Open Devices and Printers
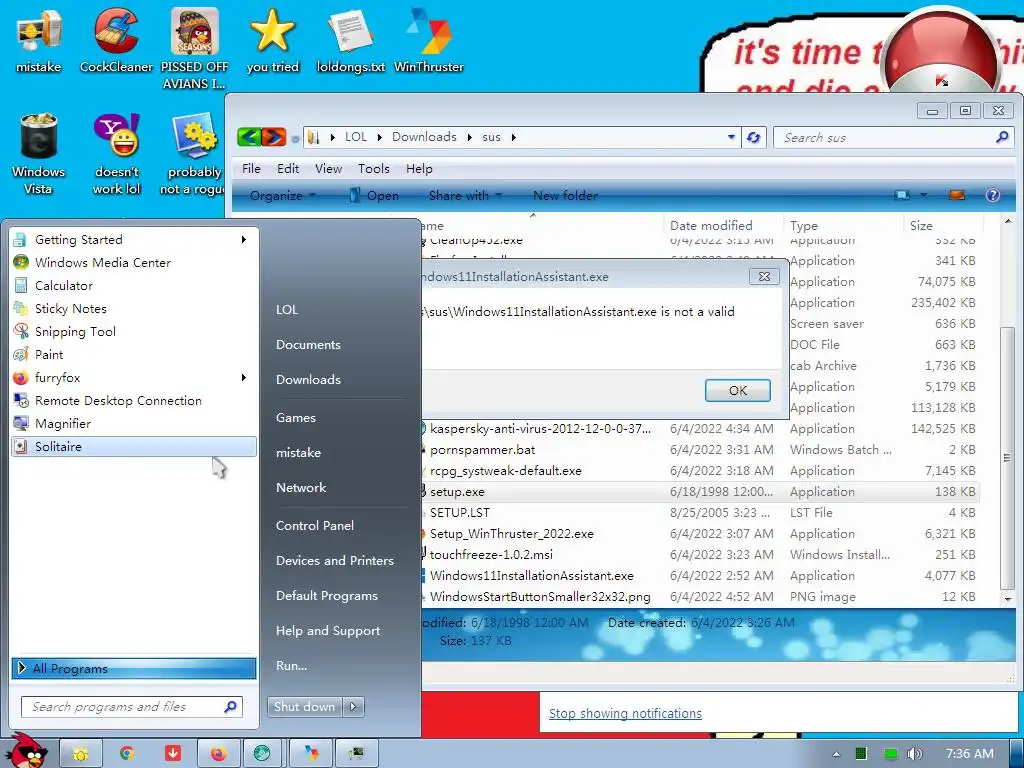The width and height of the screenshot is (1024, 768). pos(335,560)
